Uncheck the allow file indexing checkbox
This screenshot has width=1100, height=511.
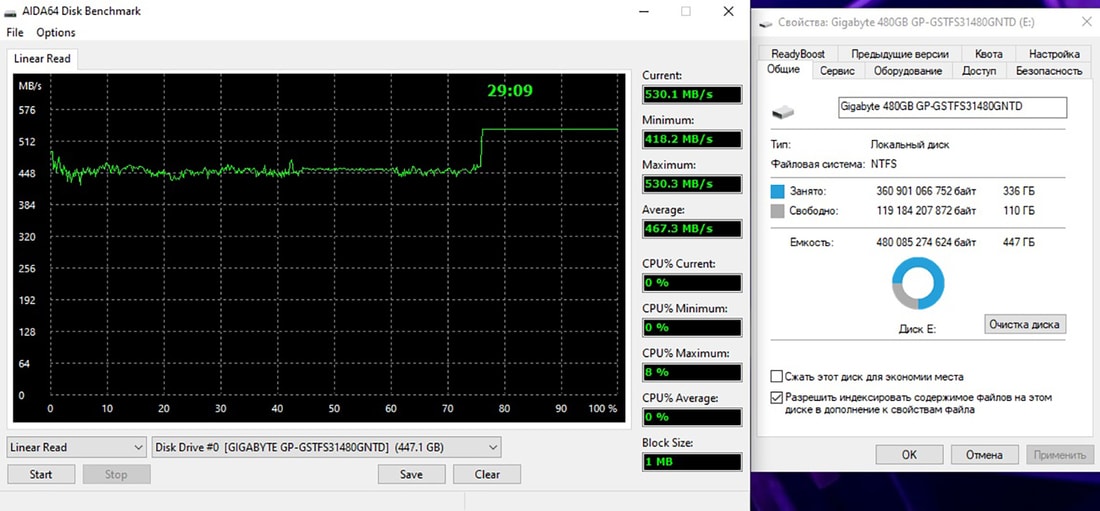pos(777,397)
